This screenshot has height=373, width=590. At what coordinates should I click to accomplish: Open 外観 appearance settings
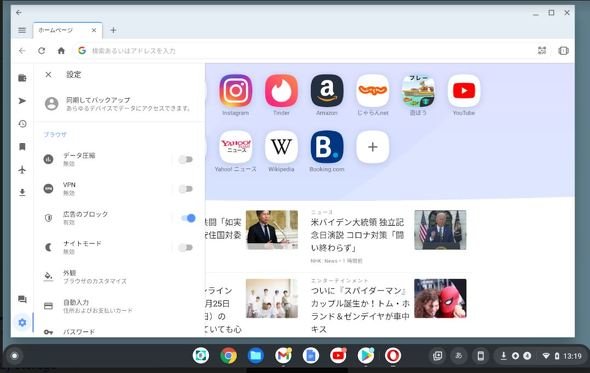(120, 277)
